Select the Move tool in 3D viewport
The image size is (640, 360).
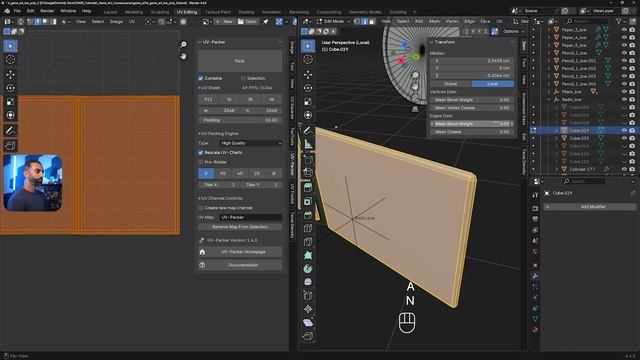[308, 74]
